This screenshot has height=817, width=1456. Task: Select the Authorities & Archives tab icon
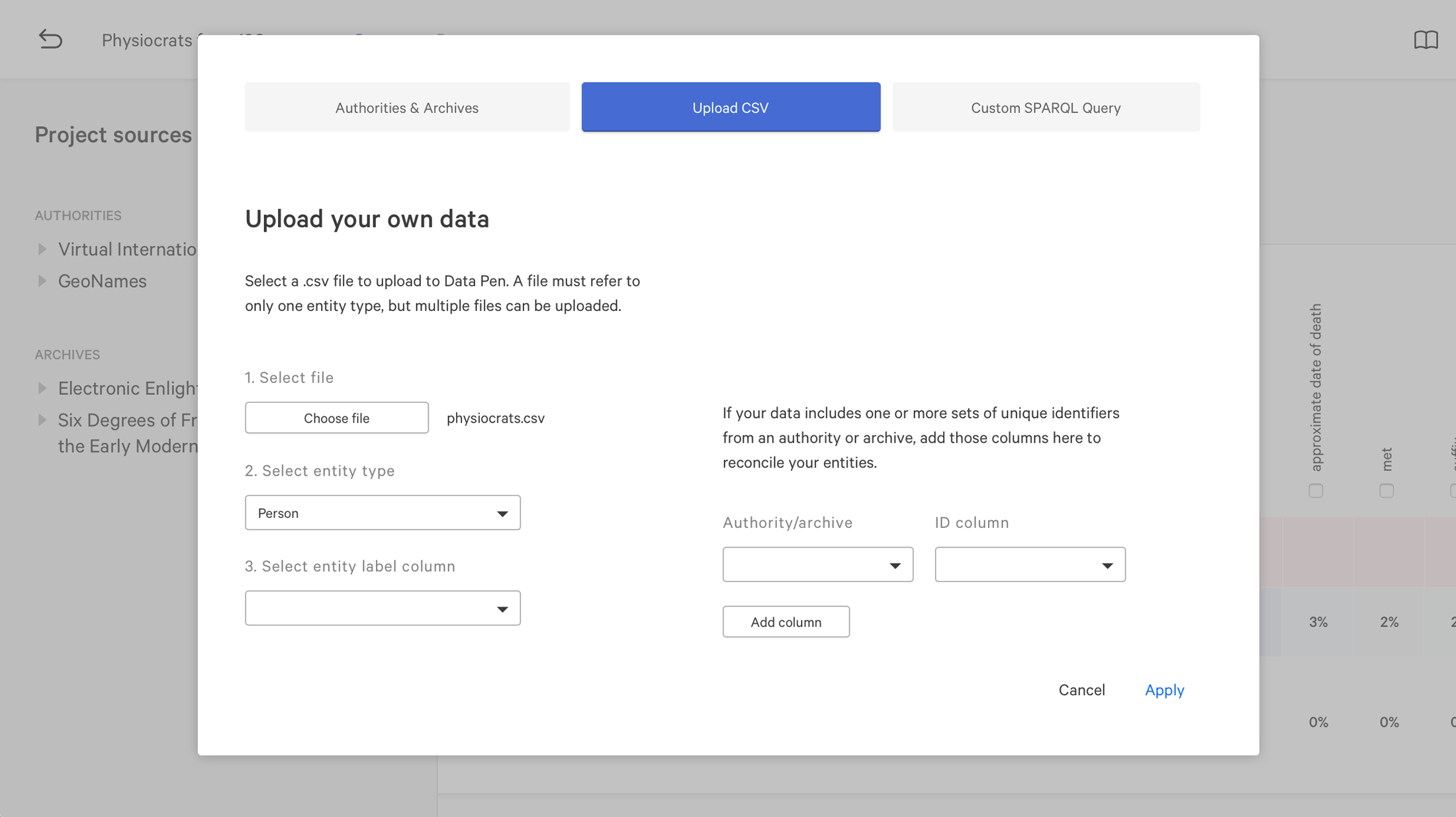point(407,107)
